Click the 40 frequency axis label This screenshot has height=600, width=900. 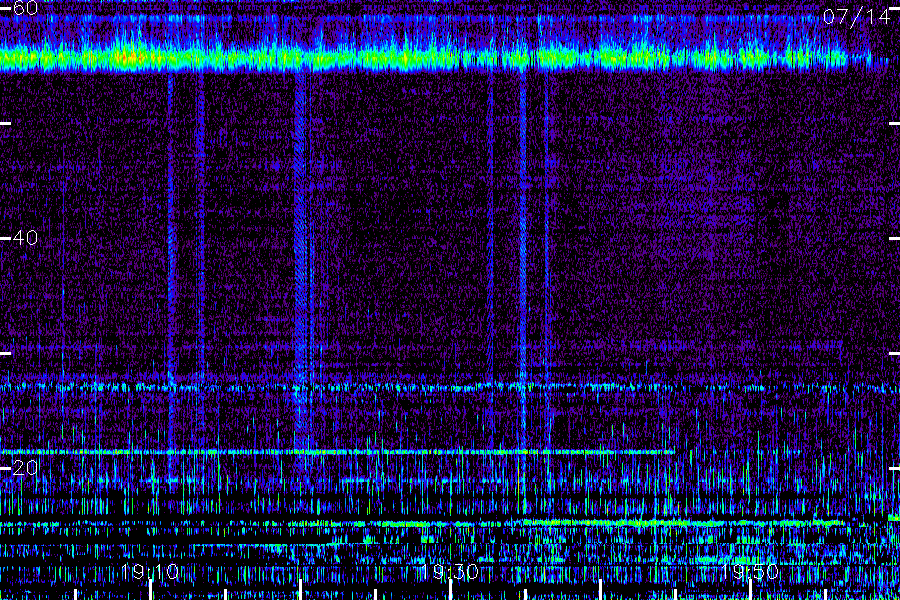pos(25,237)
